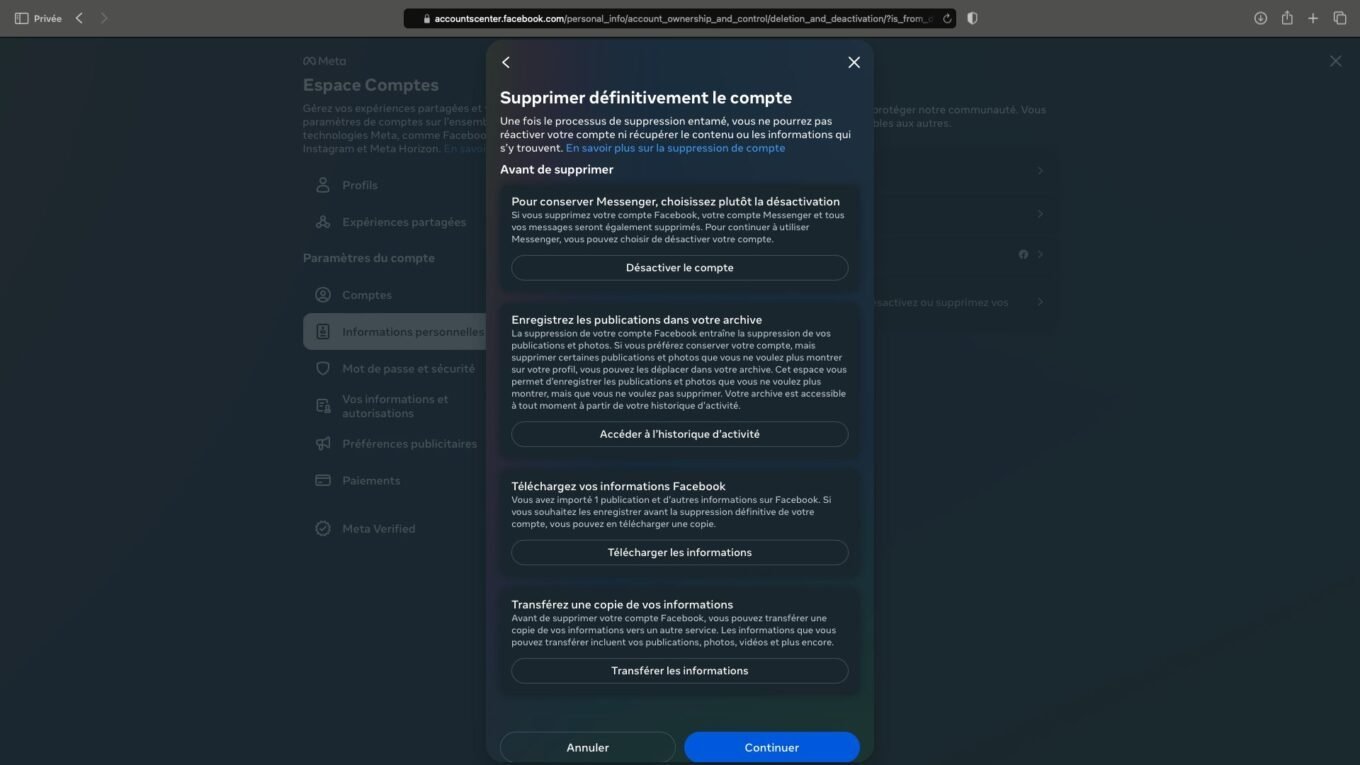Open Préférences publicitaires in sidebar
This screenshot has height=765, width=1360.
tap(395, 444)
